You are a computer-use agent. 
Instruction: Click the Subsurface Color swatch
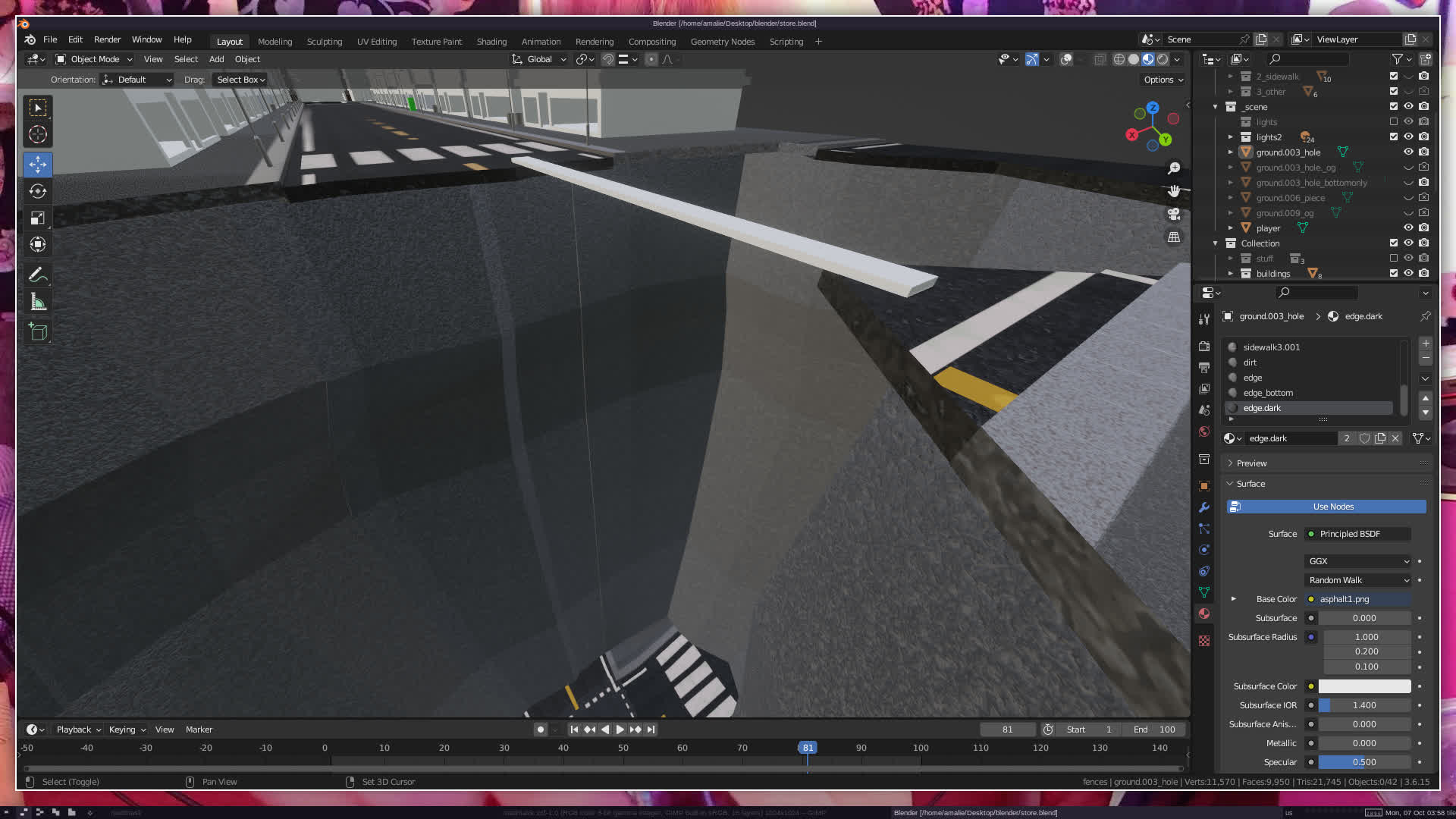click(x=1364, y=686)
